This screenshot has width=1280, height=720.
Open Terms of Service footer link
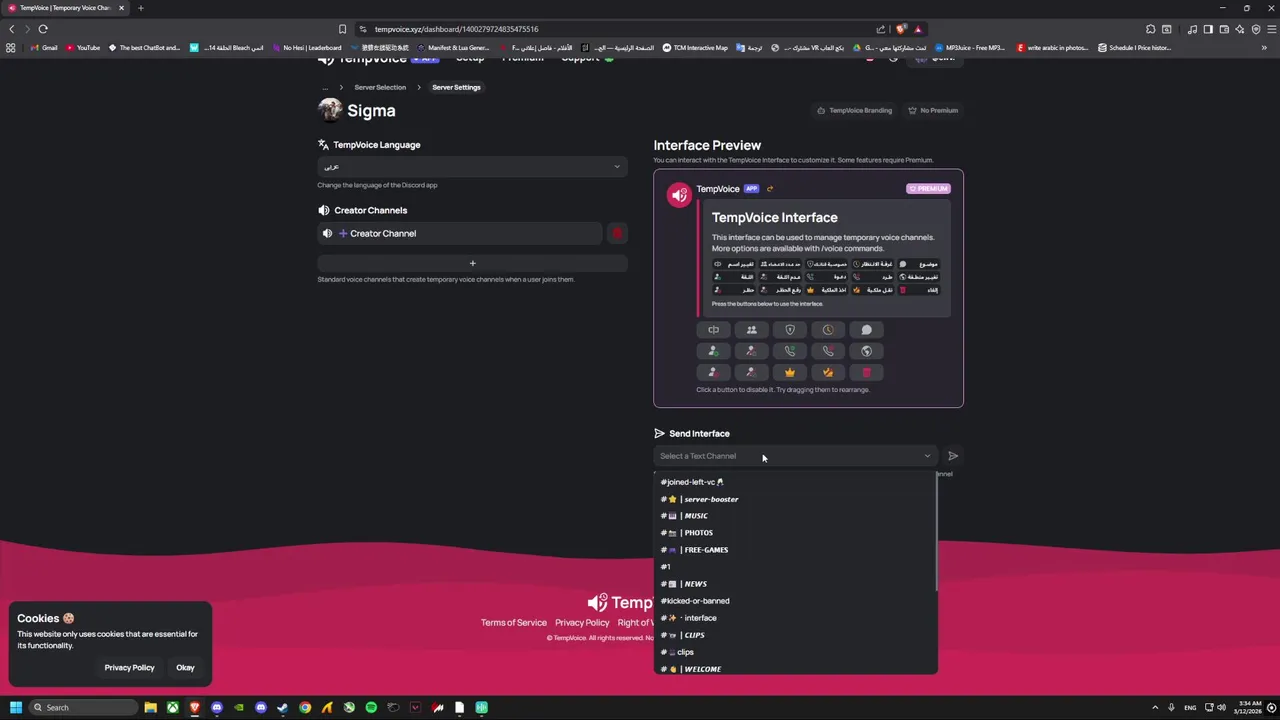click(x=513, y=622)
